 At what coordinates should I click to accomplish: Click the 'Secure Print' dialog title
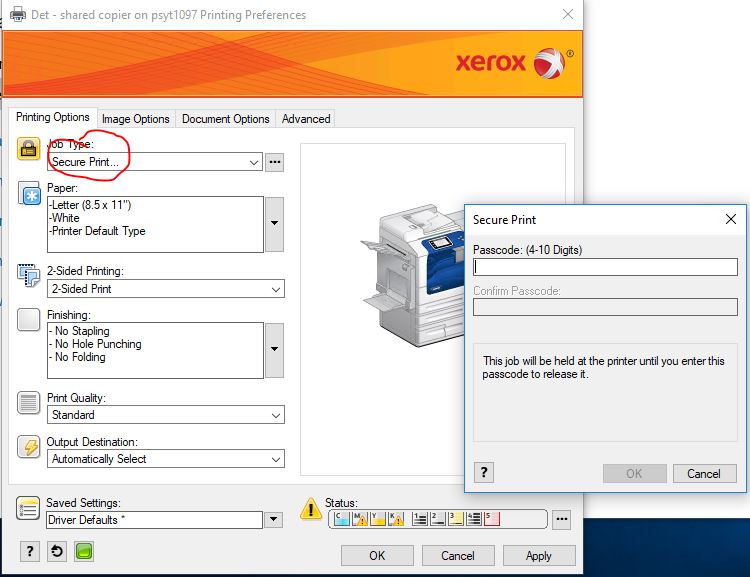click(504, 220)
